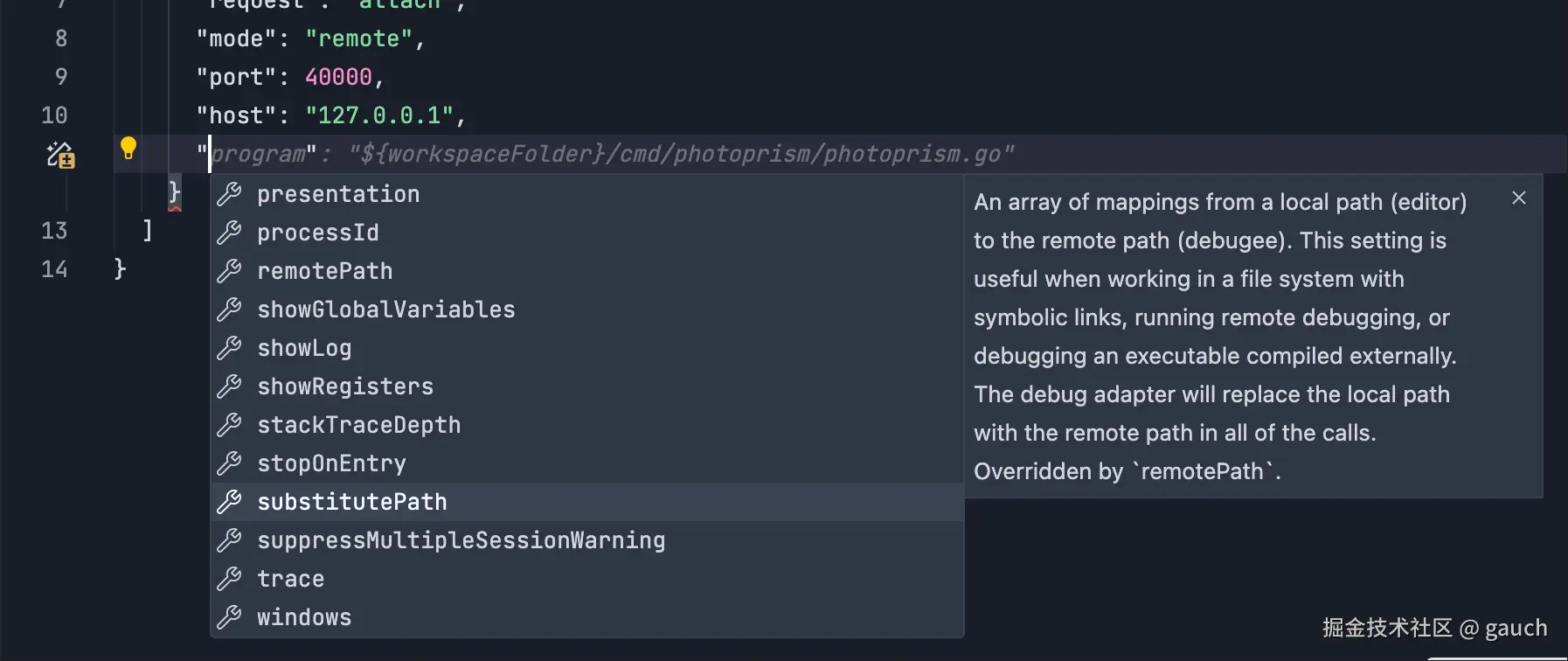This screenshot has width=1568, height=661.
Task: Choose remotePath from the autocomplete list
Action: [324, 271]
